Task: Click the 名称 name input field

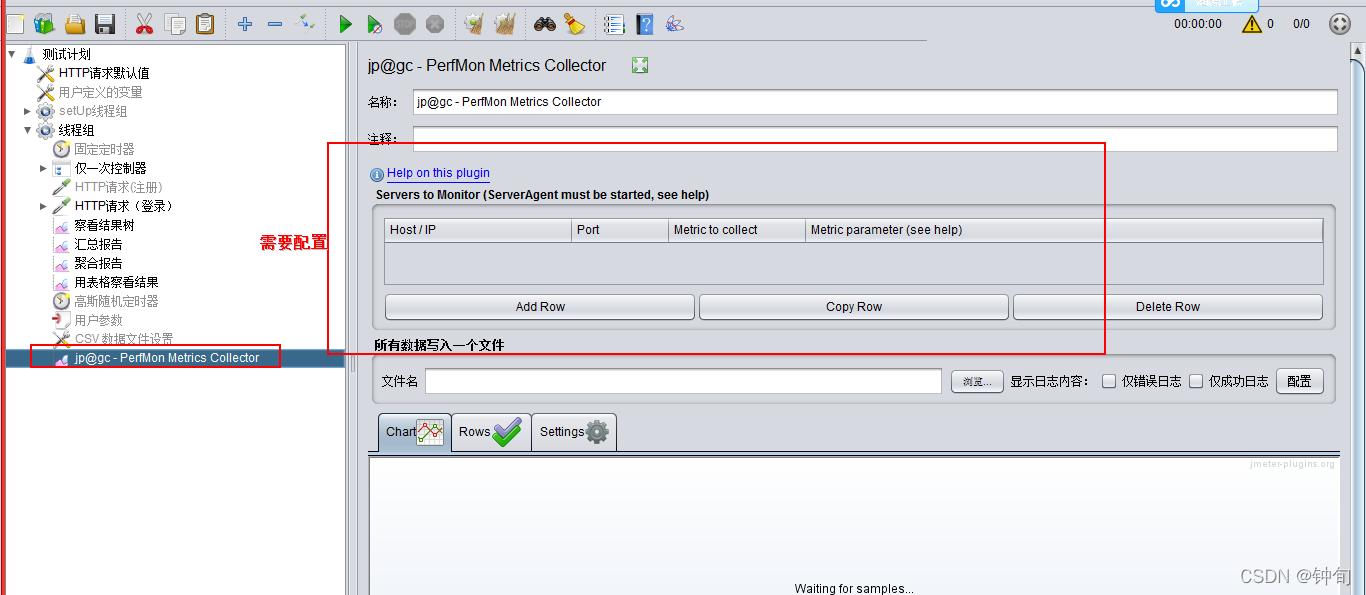Action: click(x=875, y=102)
